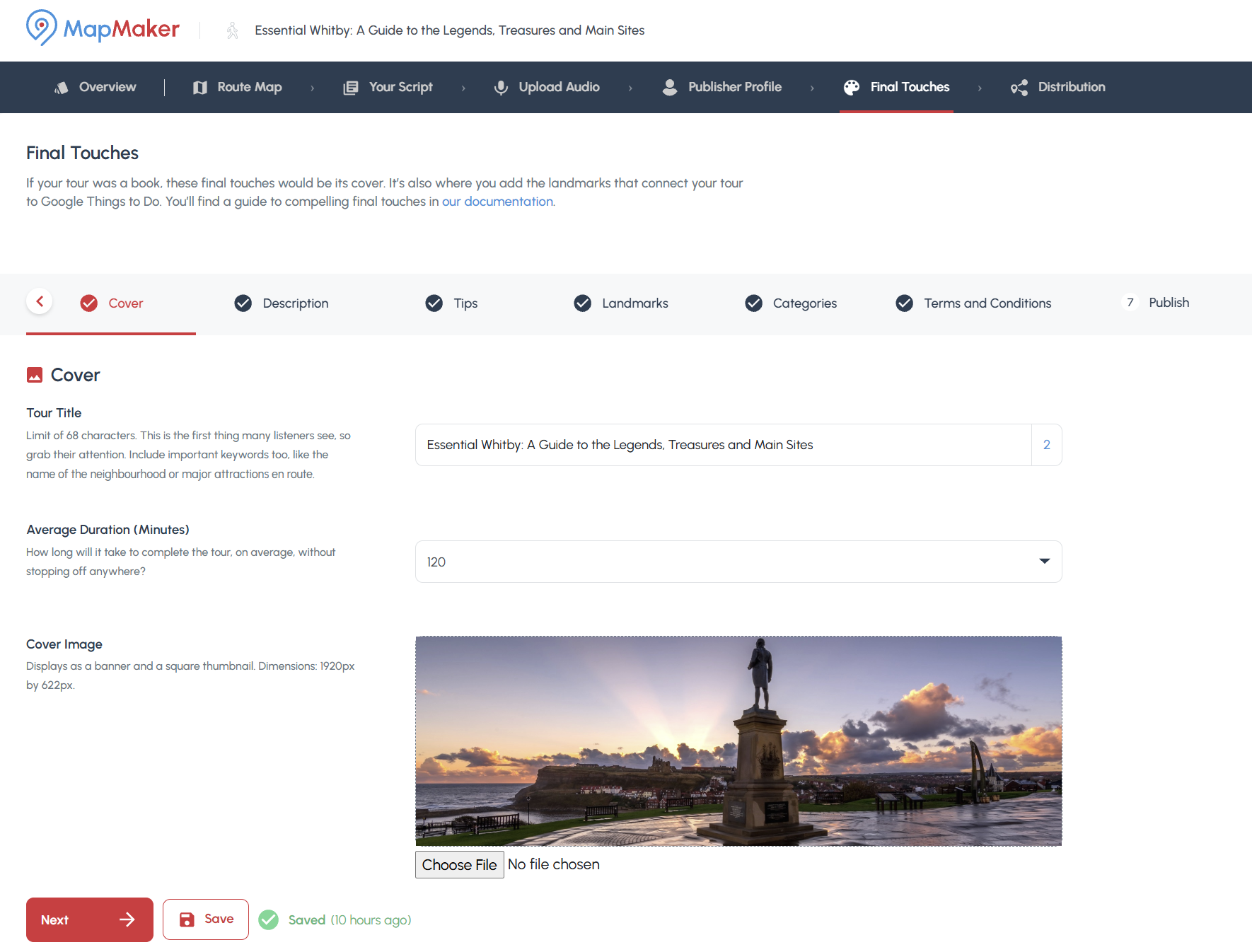Open the Overview nav item
The width and height of the screenshot is (1252, 952).
(95, 87)
